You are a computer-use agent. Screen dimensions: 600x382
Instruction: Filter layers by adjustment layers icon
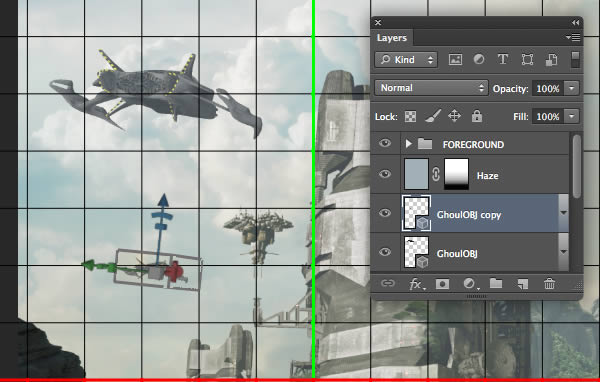479,59
